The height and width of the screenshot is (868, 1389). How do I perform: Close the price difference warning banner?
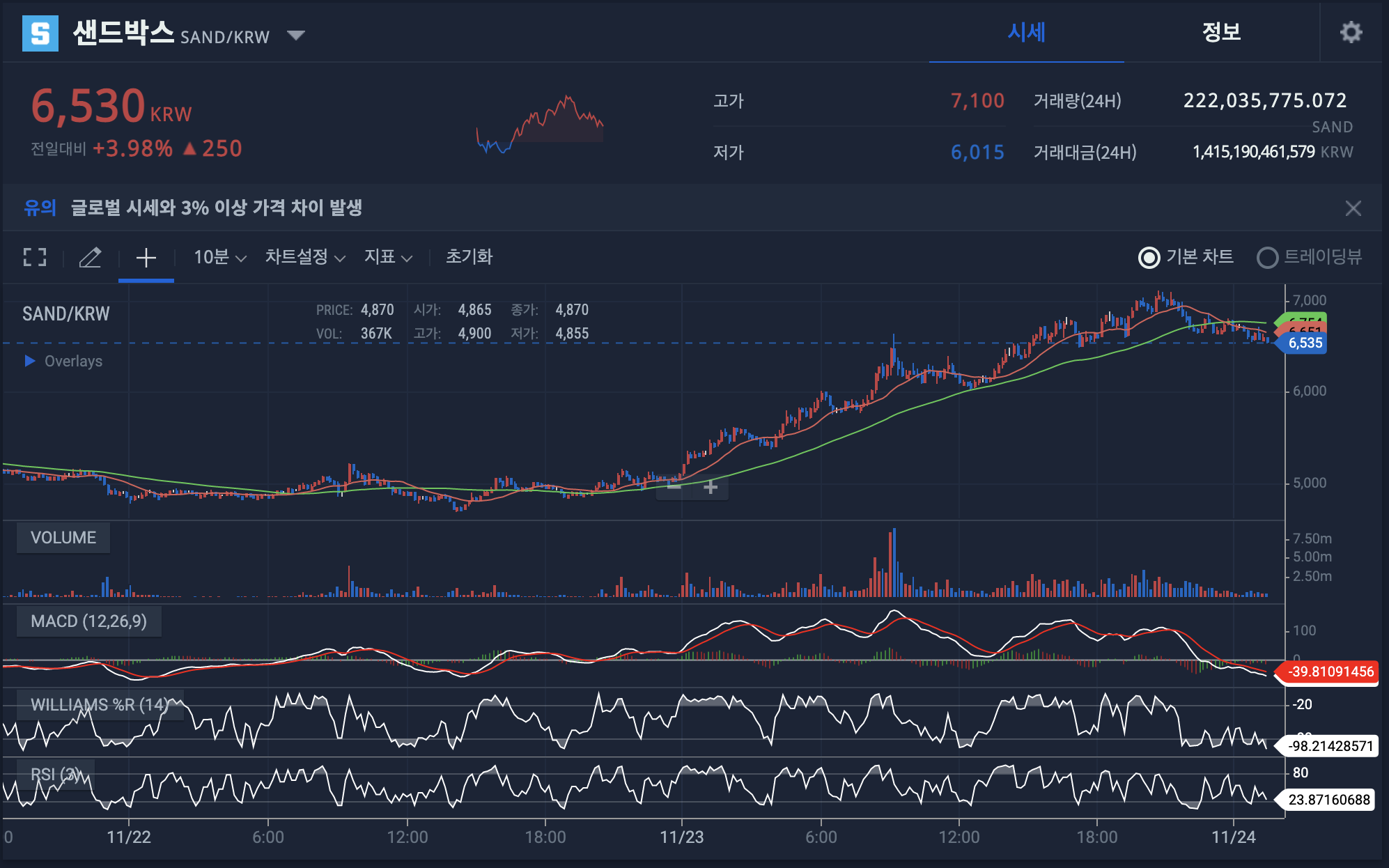1353,208
